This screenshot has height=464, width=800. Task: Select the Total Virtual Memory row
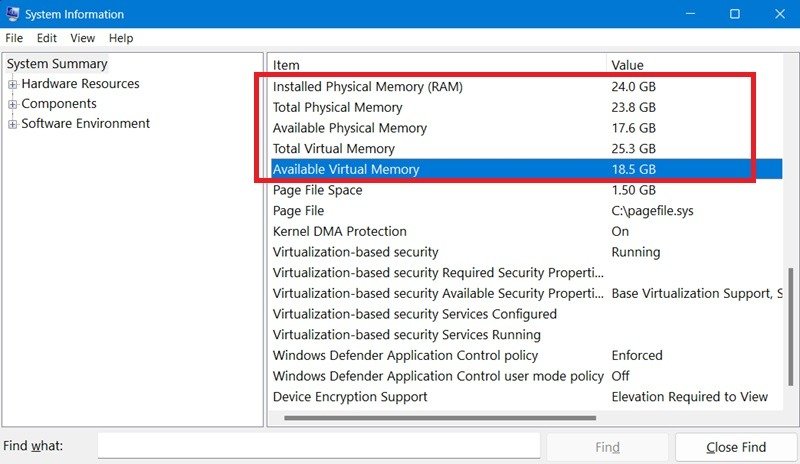click(x=526, y=149)
